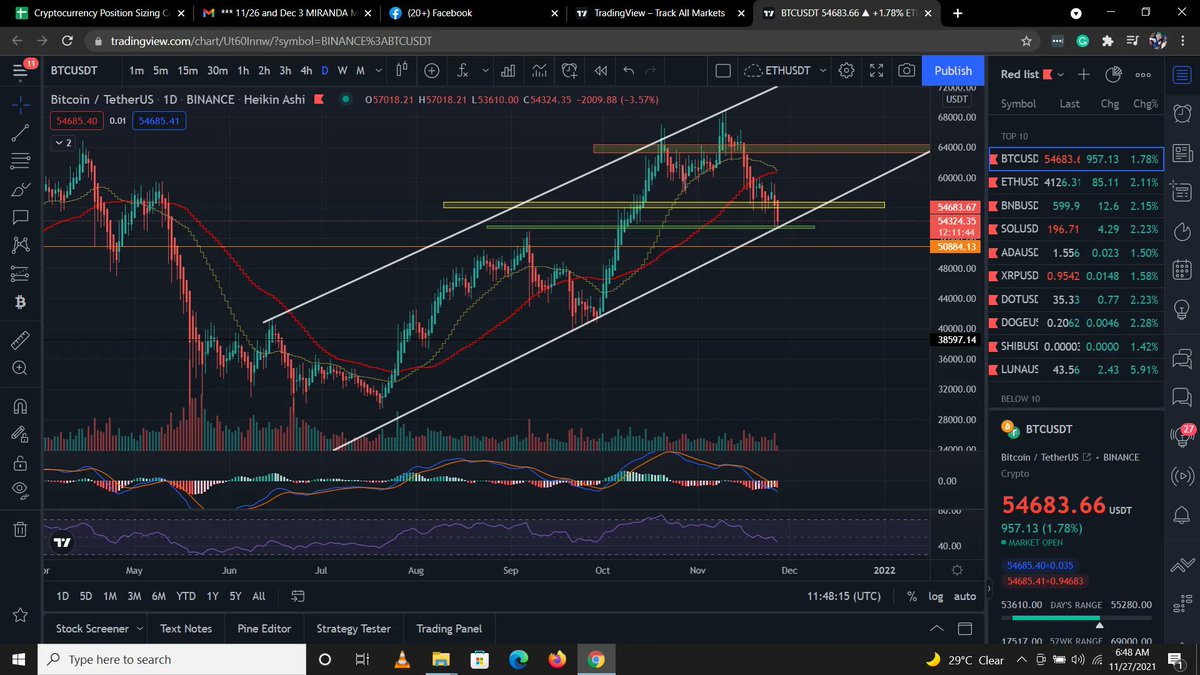Select the W weekly timeframe
Screen dimensions: 1200x675
[x=342, y=71]
